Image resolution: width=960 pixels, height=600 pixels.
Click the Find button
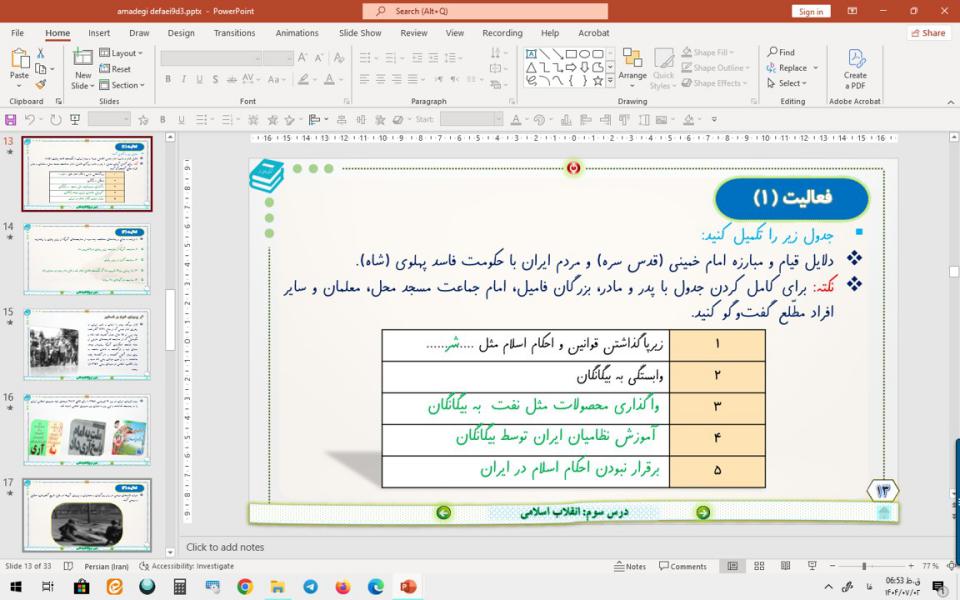[x=781, y=53]
